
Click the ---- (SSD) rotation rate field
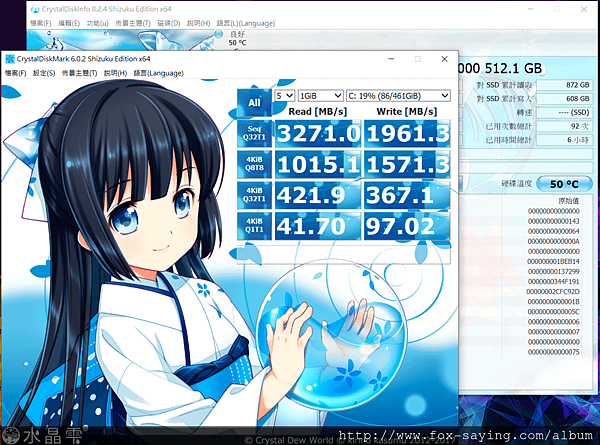coord(565,112)
